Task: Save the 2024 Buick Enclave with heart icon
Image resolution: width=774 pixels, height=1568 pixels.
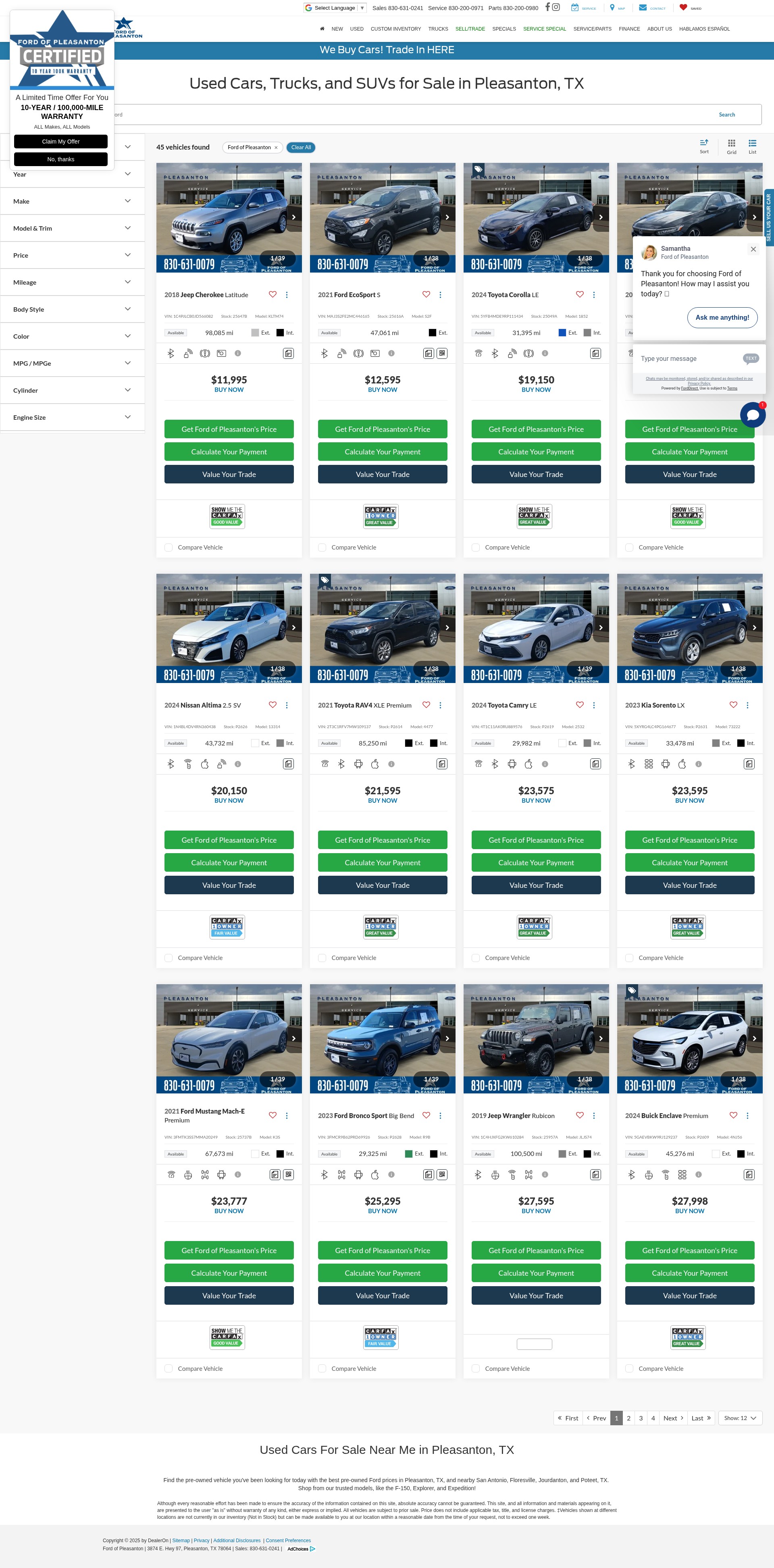Action: click(x=733, y=1116)
